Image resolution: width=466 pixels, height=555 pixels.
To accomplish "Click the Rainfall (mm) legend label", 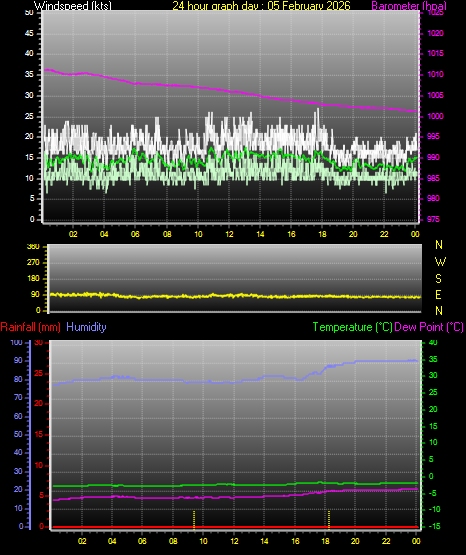I will tap(30, 327).
